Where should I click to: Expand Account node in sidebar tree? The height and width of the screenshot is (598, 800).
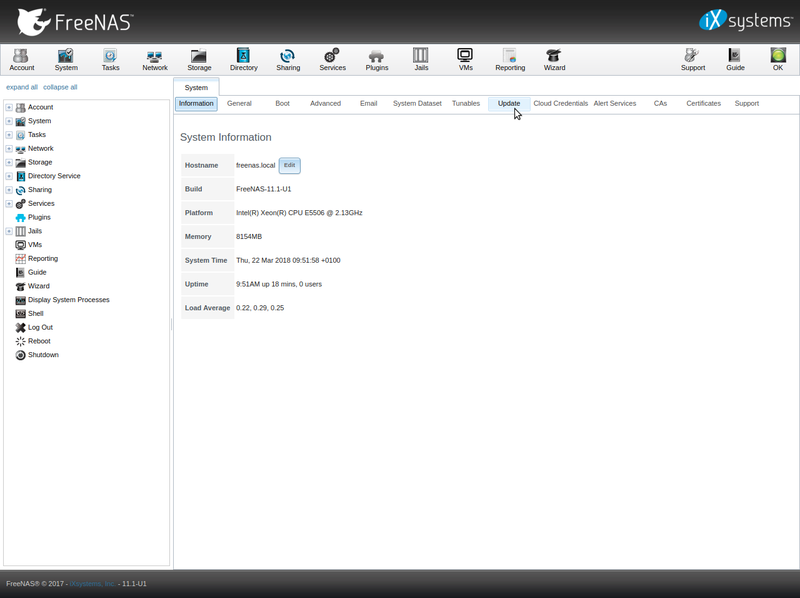[x=9, y=107]
